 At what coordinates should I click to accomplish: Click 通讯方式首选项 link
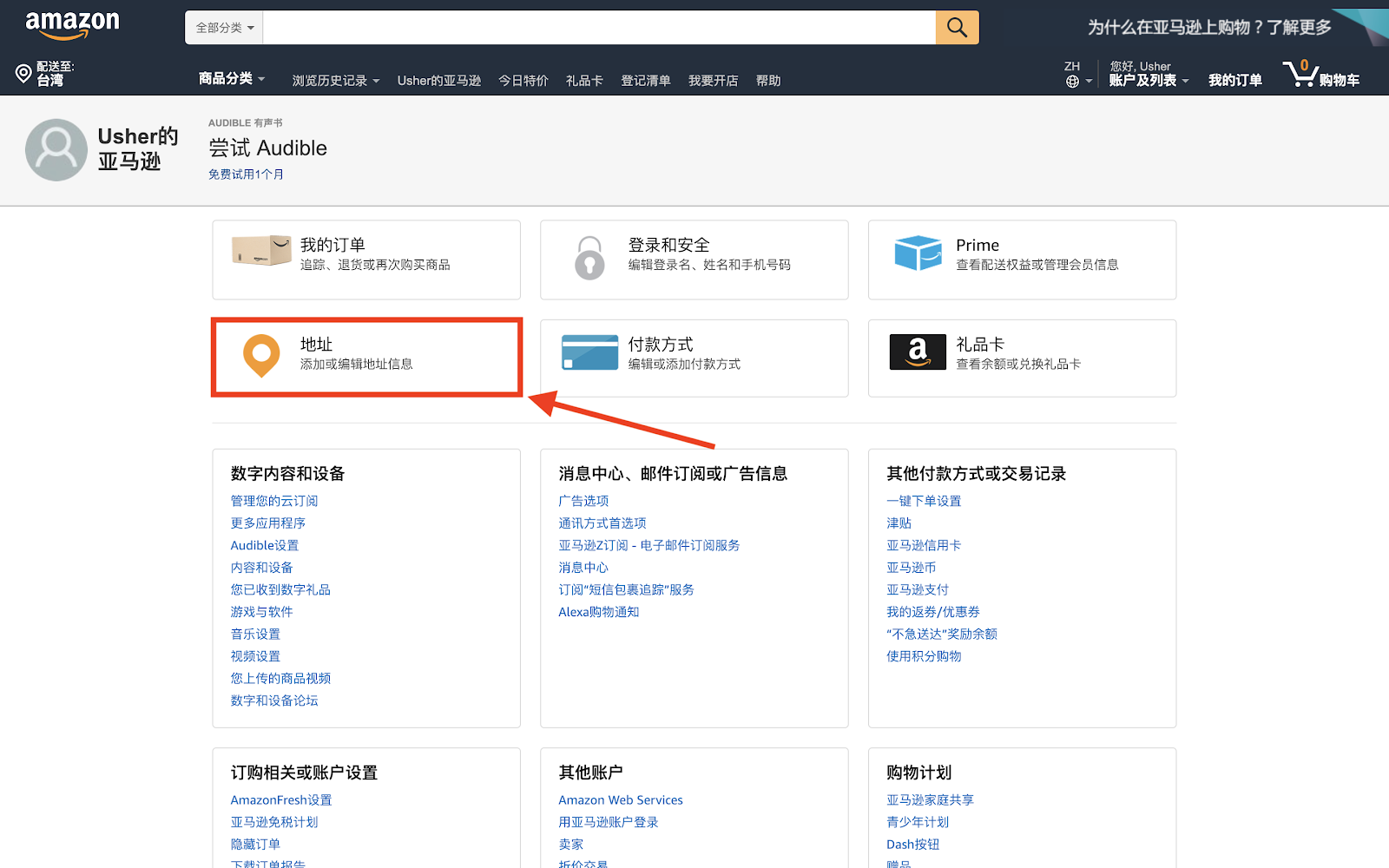602,523
